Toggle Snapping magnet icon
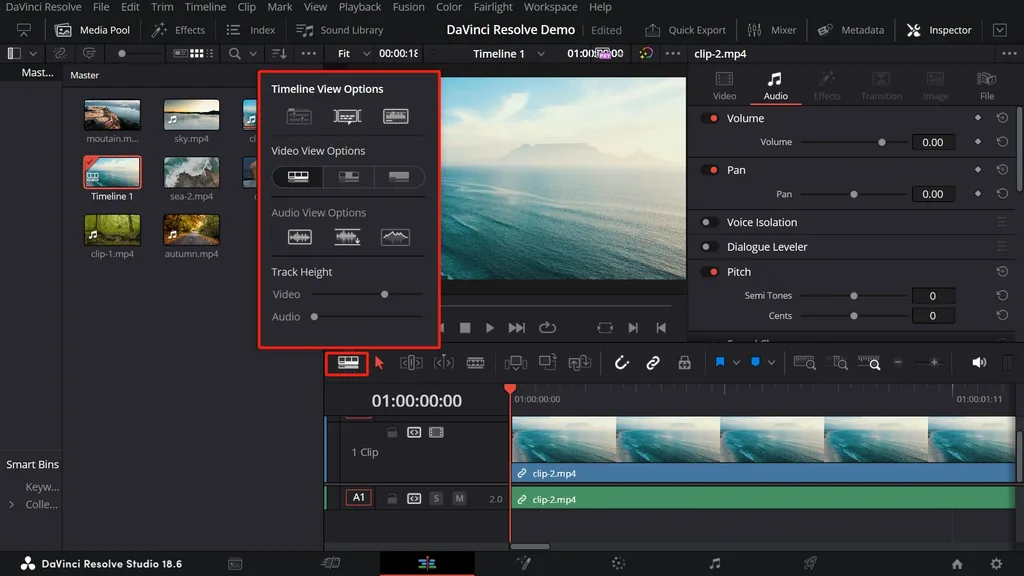This screenshot has width=1024, height=576. click(621, 363)
